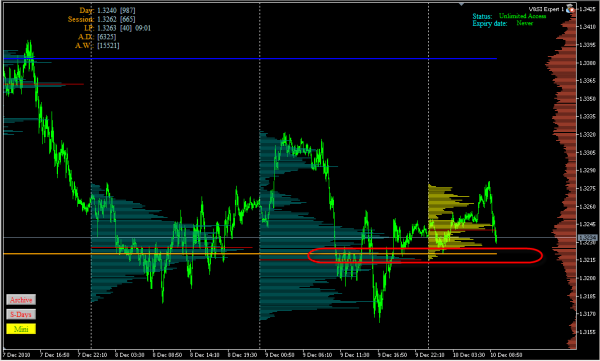Viewport: 600px width, 361px height.
Task: Click the Day value '1.3240'
Action: click(107, 10)
